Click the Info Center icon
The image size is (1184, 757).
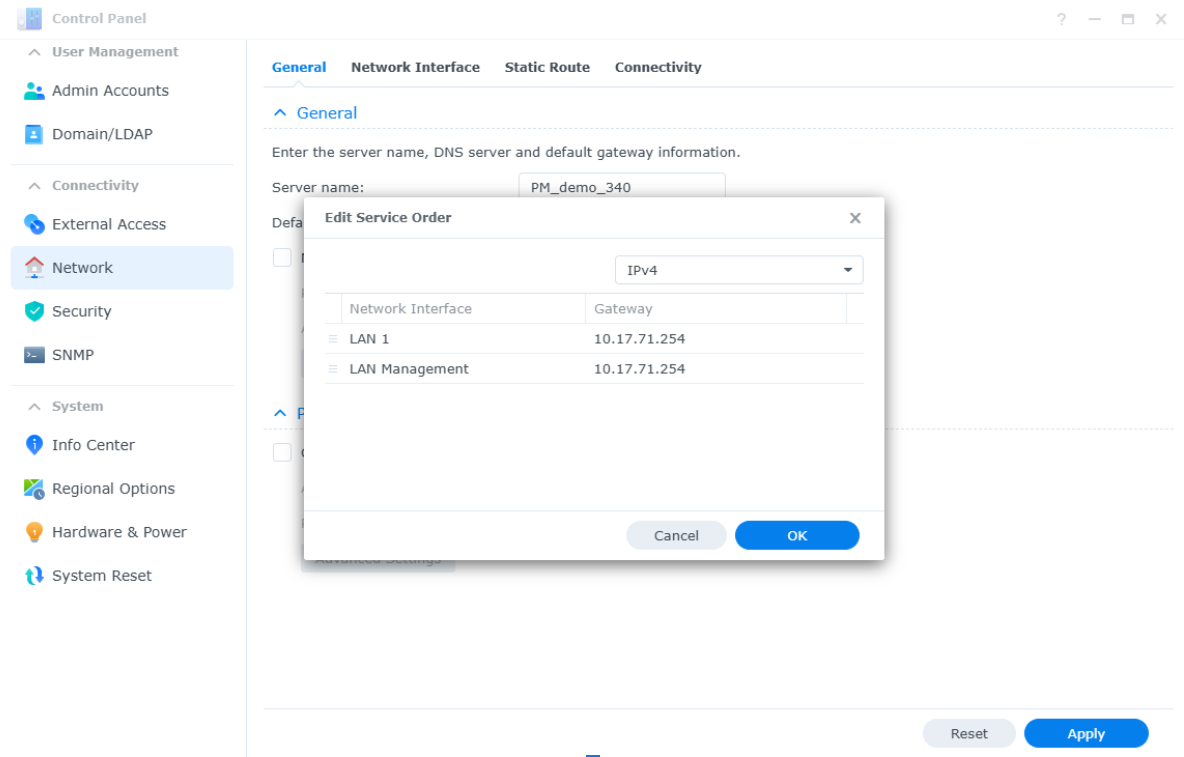[x=34, y=445]
